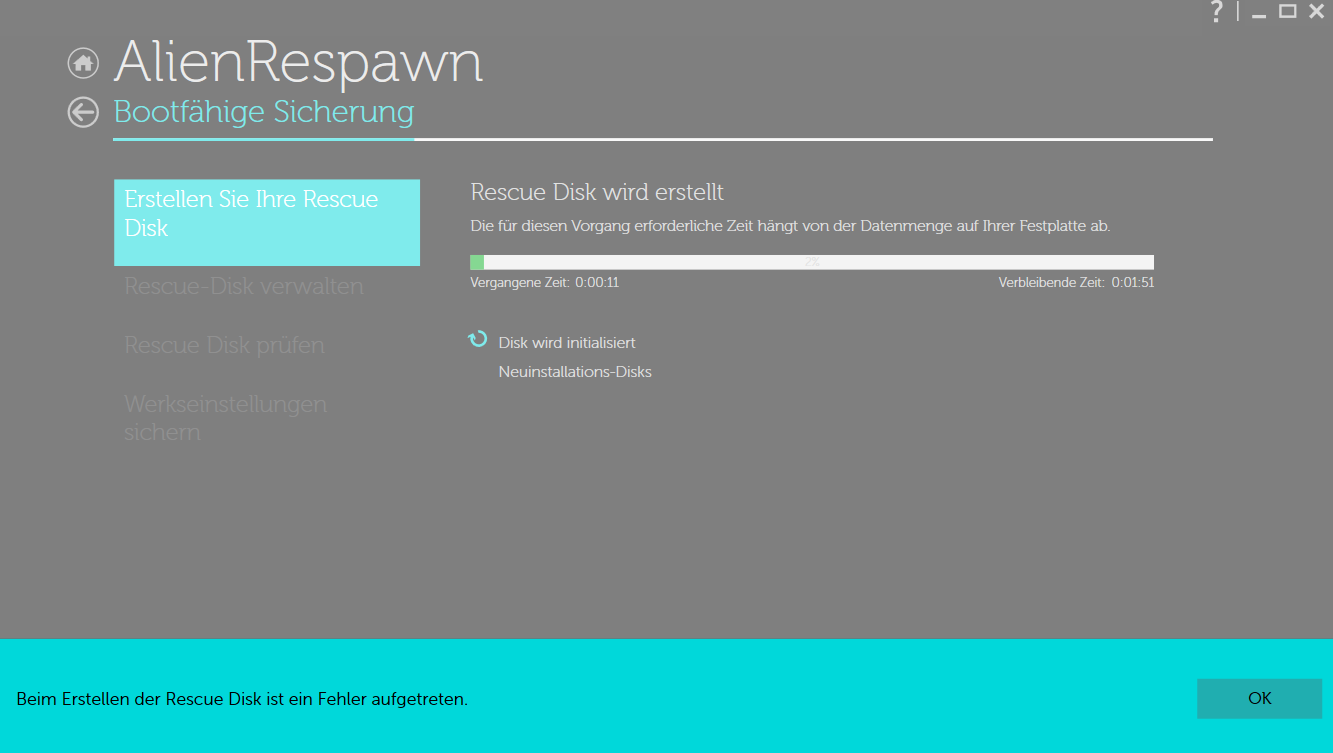This screenshot has height=753, width=1333.
Task: Maximize the AlienRespawn window
Action: point(1288,12)
